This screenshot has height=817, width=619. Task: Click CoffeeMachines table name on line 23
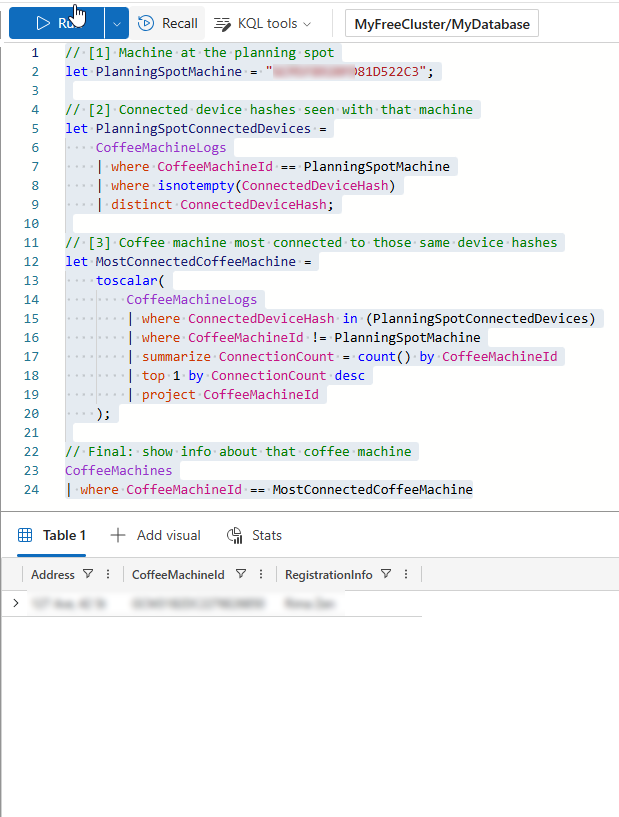tap(118, 471)
